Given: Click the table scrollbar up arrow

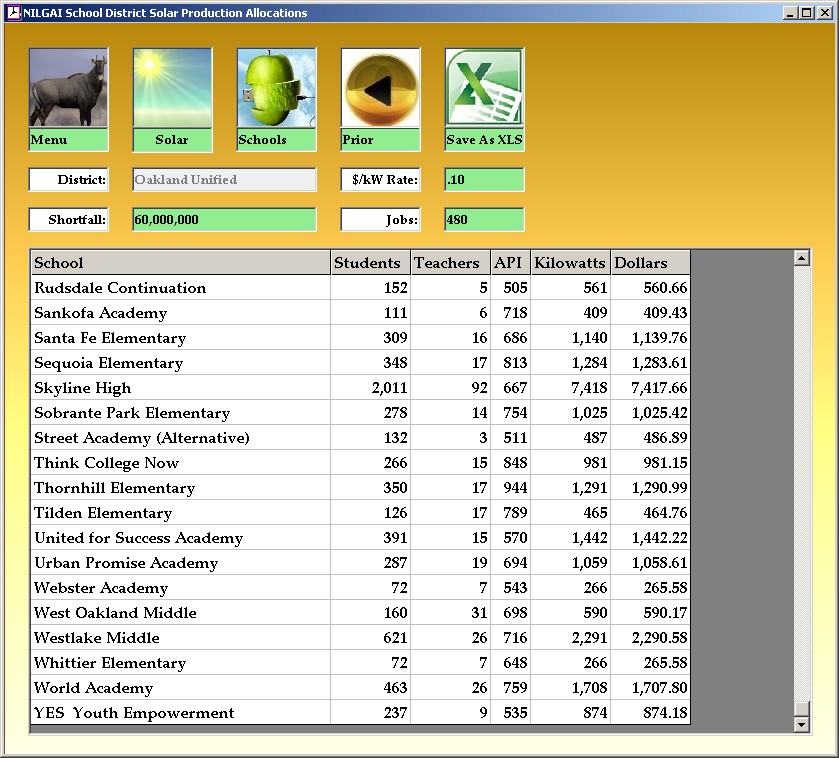Looking at the screenshot, I should [801, 258].
